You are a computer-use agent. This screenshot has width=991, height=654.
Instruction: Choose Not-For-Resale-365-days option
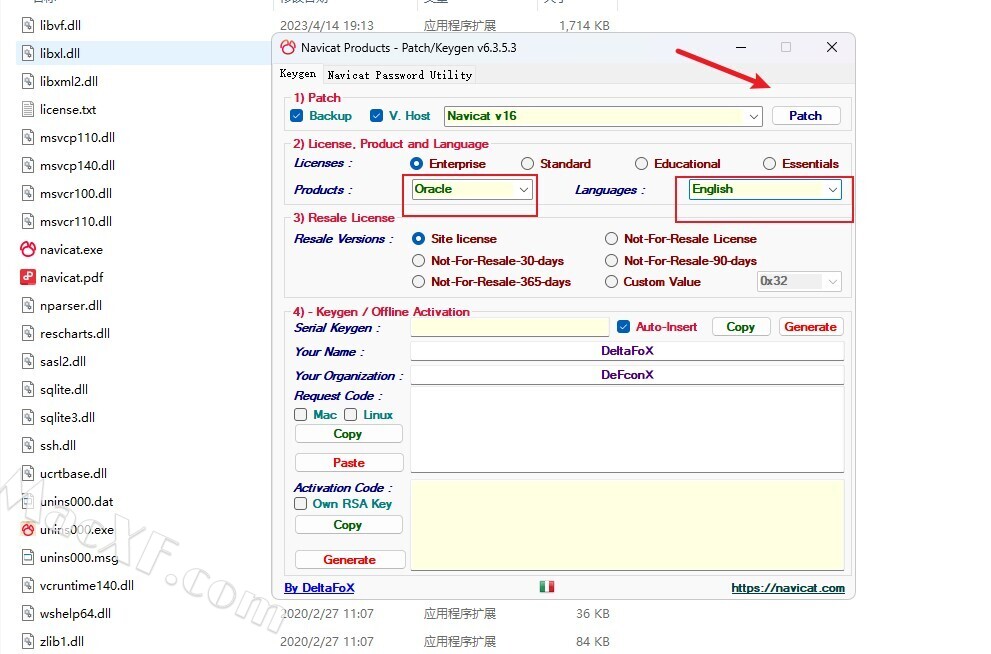pyautogui.click(x=418, y=282)
